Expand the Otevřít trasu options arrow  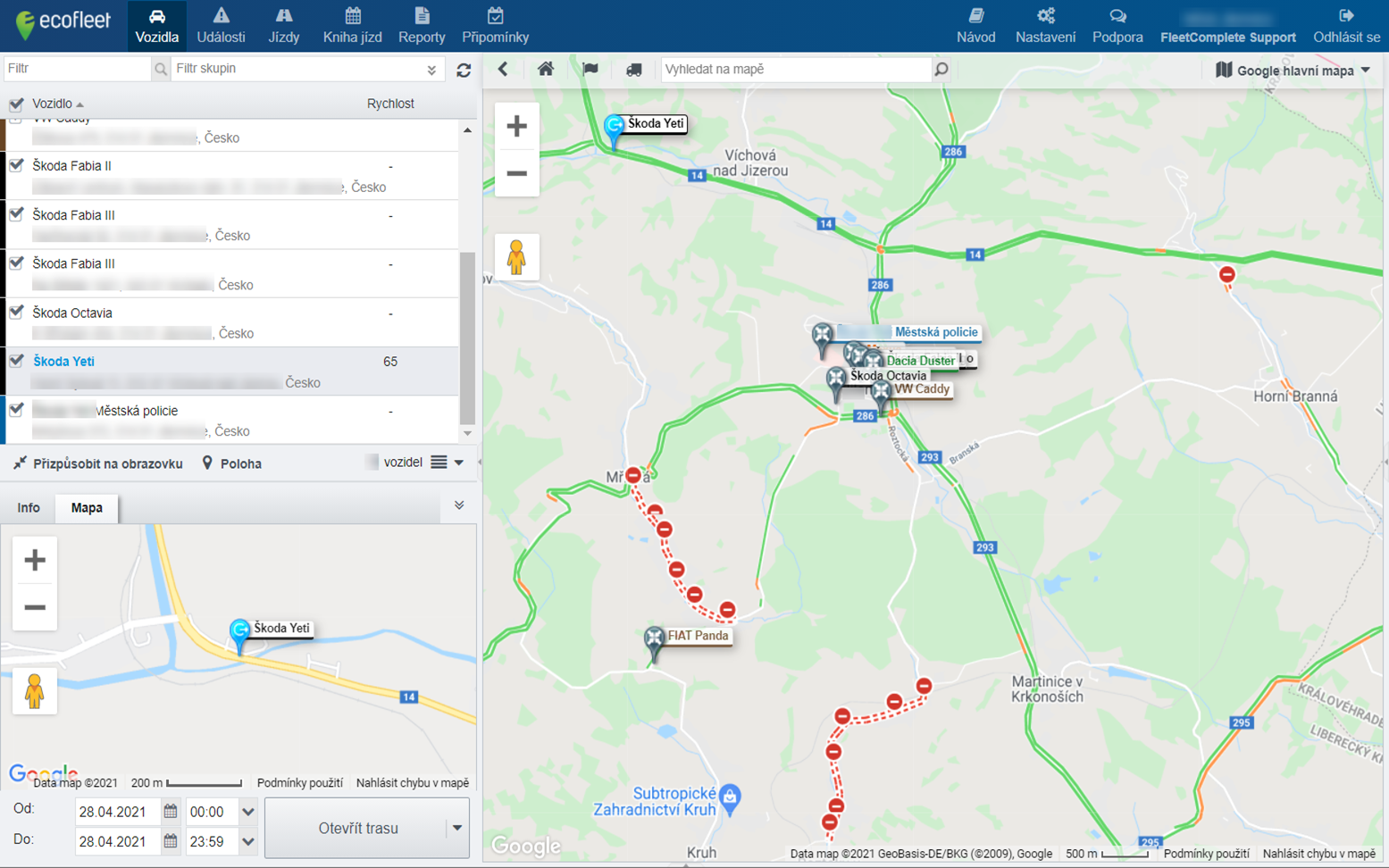click(x=457, y=828)
